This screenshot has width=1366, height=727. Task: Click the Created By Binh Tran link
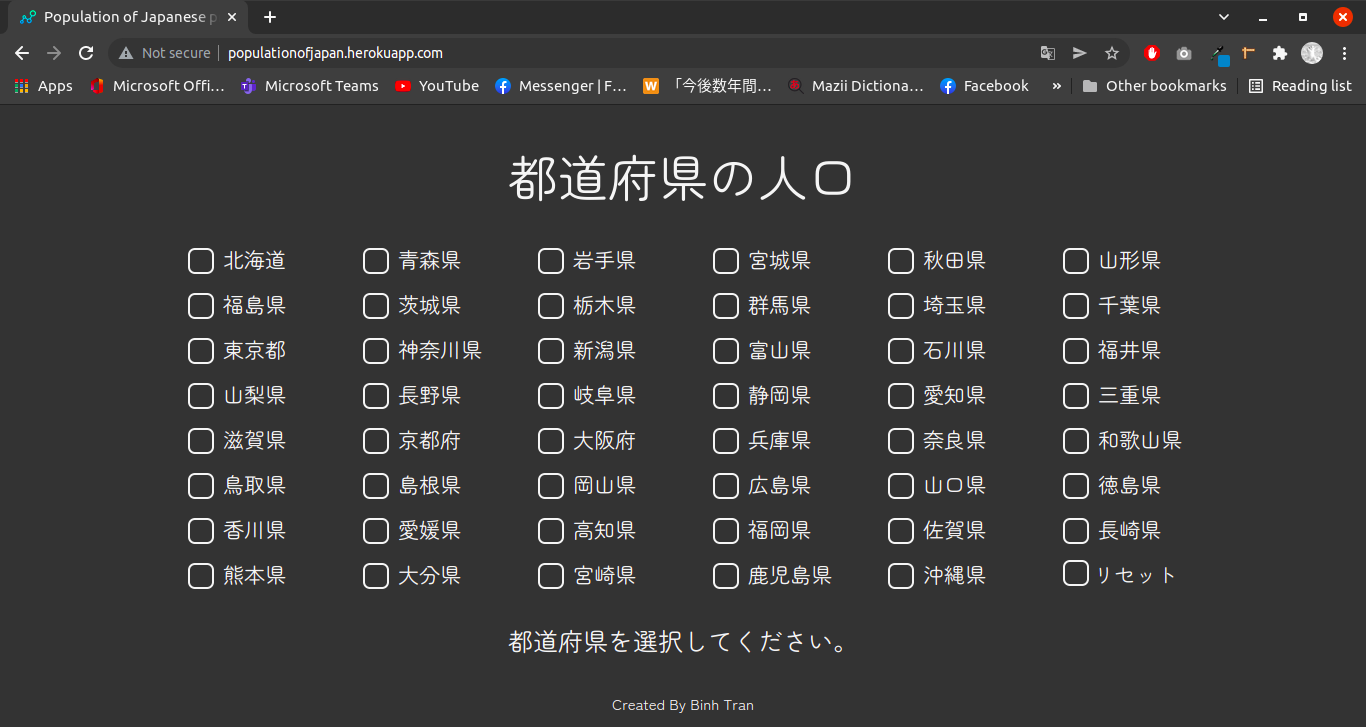pyautogui.click(x=683, y=704)
